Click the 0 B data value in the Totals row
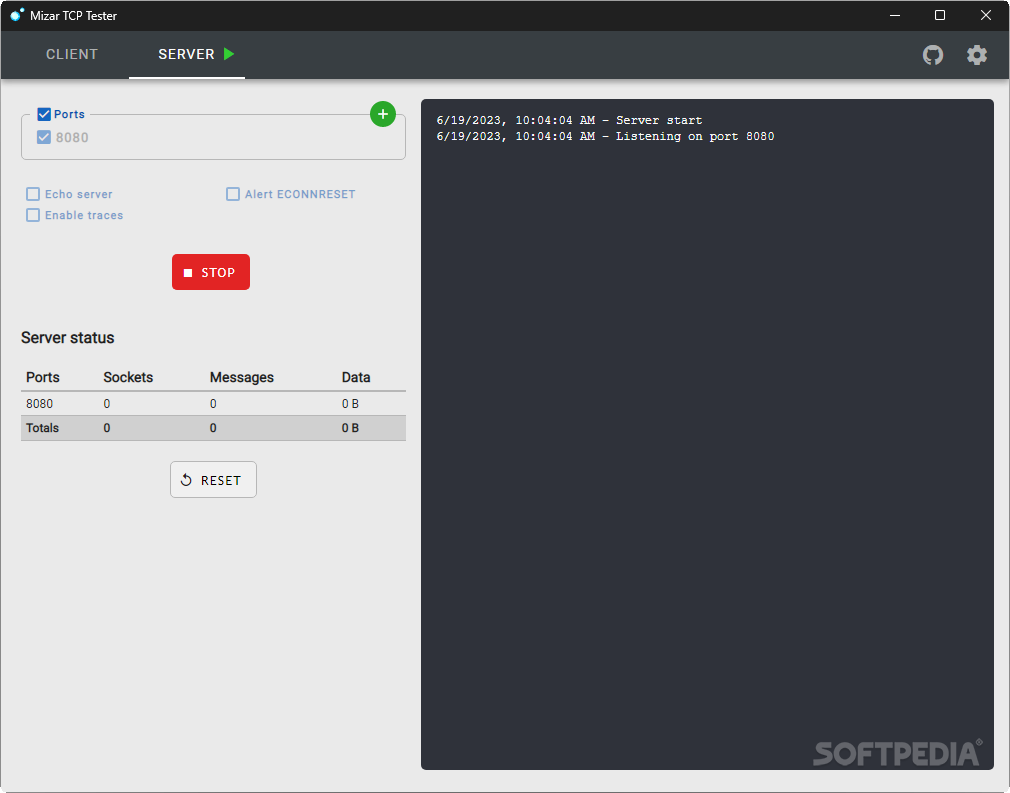Viewport: 1010px width, 793px height. (x=350, y=428)
